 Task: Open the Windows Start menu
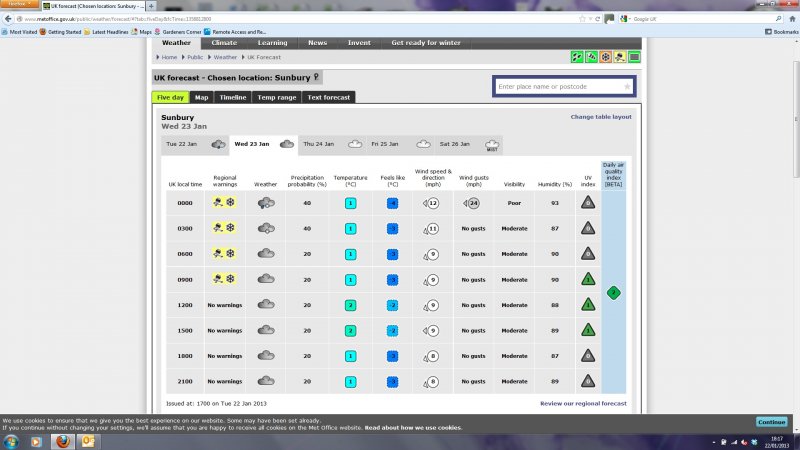(x=11, y=441)
